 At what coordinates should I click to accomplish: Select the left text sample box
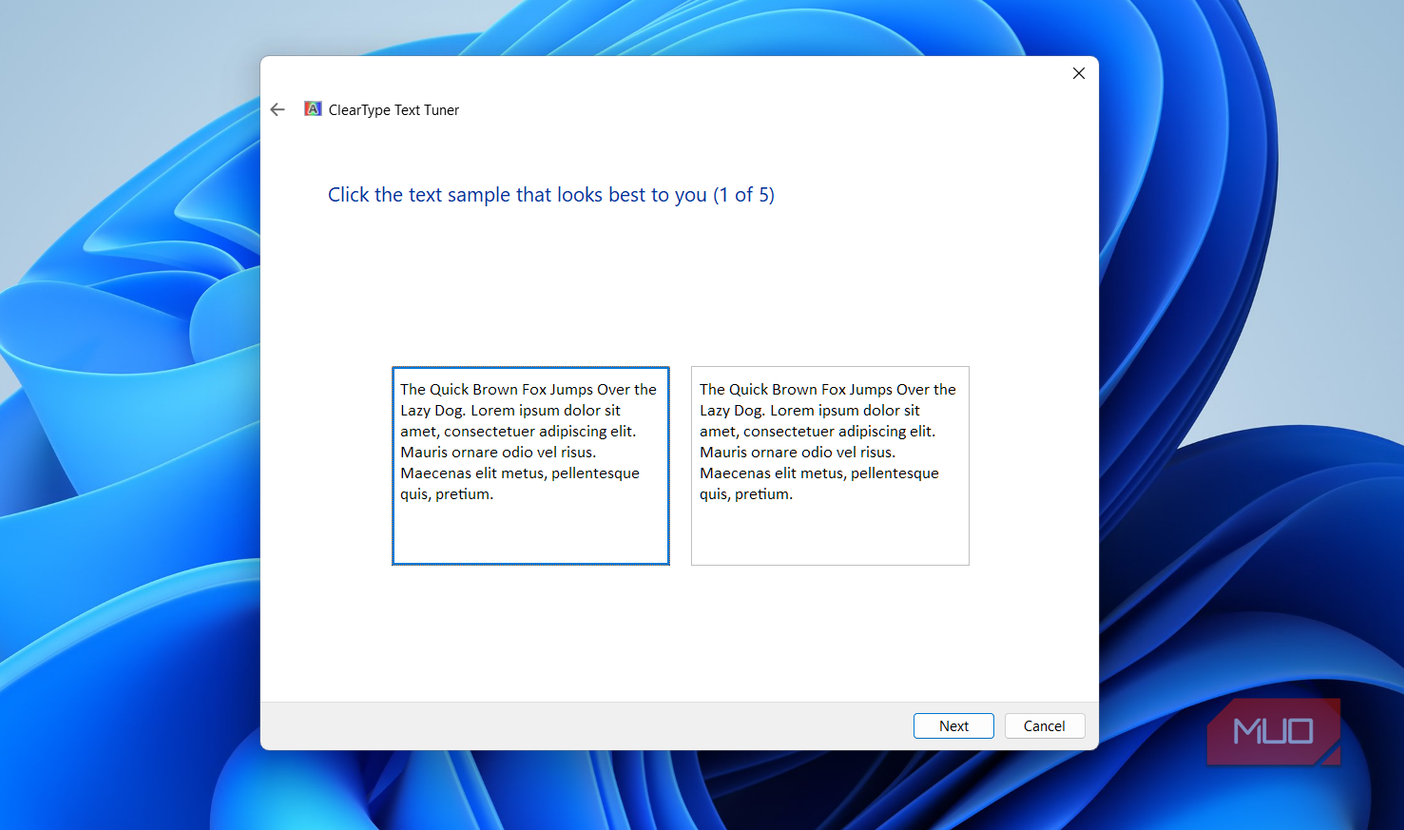pos(530,466)
